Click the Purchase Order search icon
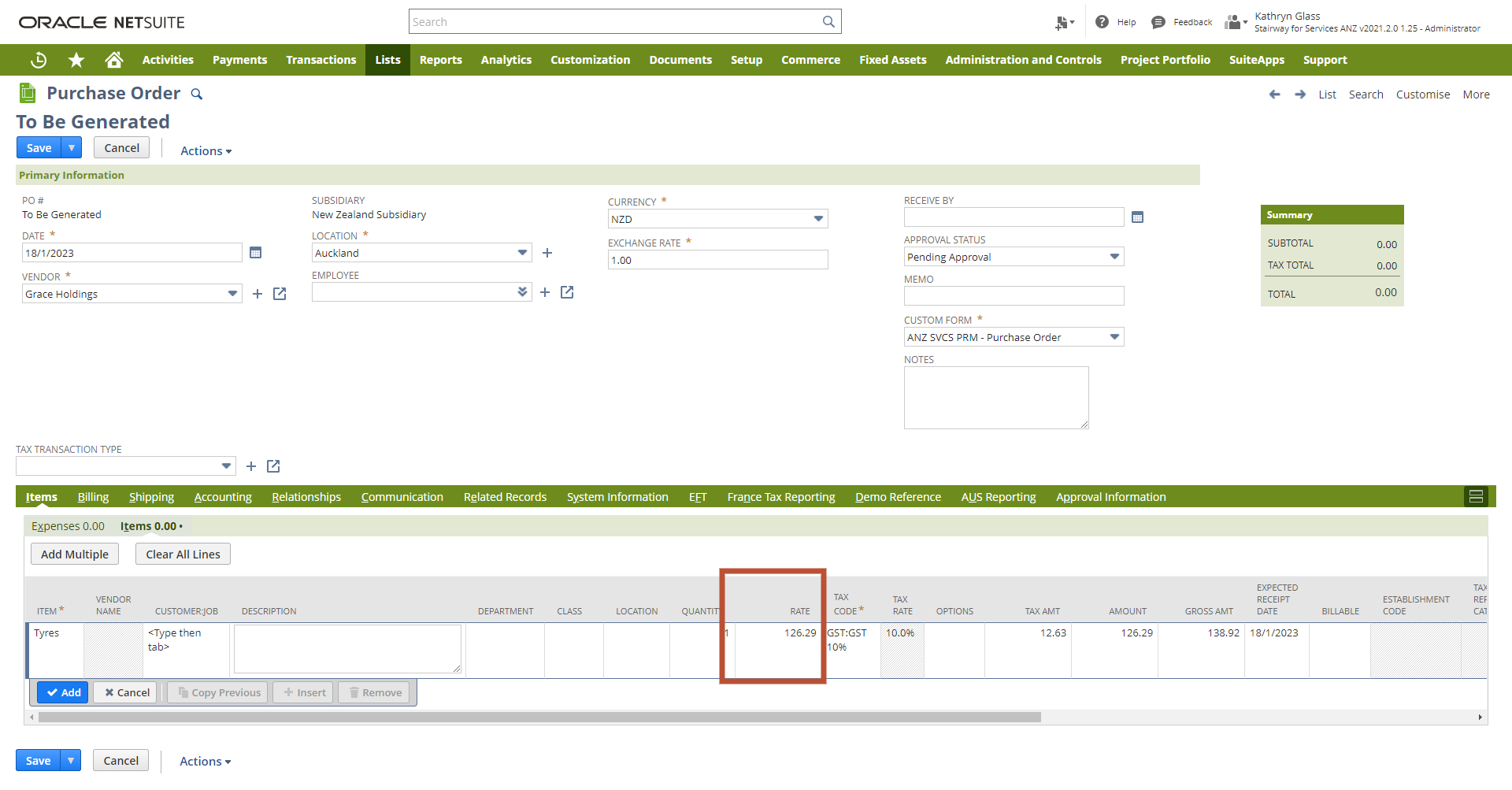Viewport: 1512px width, 790px height. click(x=197, y=95)
